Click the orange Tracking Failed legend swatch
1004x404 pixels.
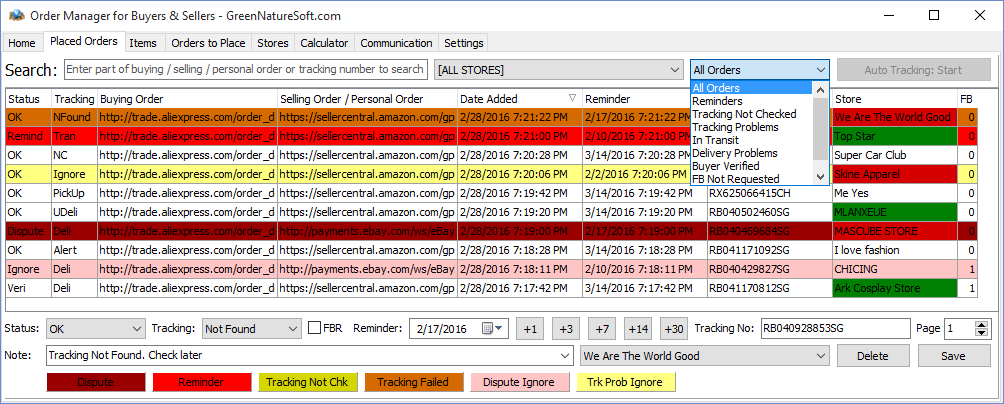click(x=414, y=382)
